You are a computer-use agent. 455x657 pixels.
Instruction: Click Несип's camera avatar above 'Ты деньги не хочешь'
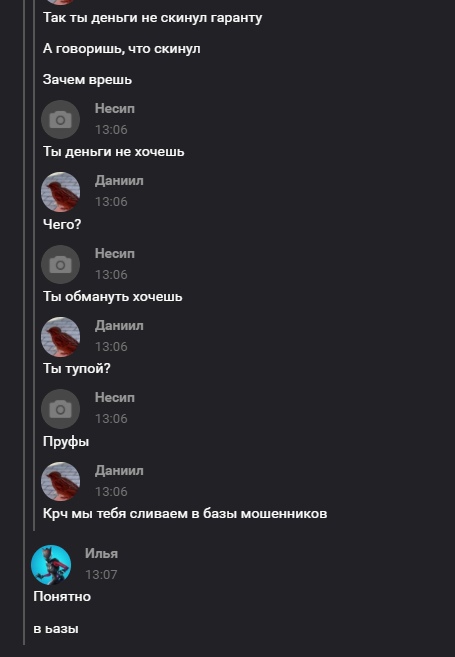[x=60, y=119]
